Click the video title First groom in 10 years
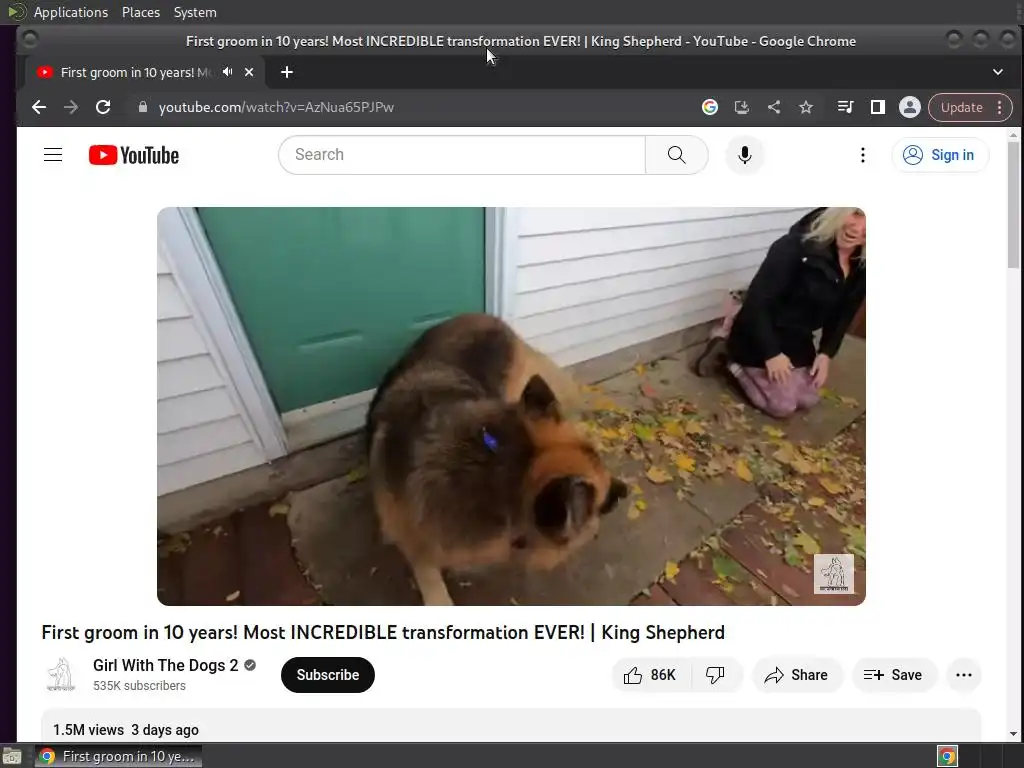Image resolution: width=1024 pixels, height=768 pixels. 383,632
